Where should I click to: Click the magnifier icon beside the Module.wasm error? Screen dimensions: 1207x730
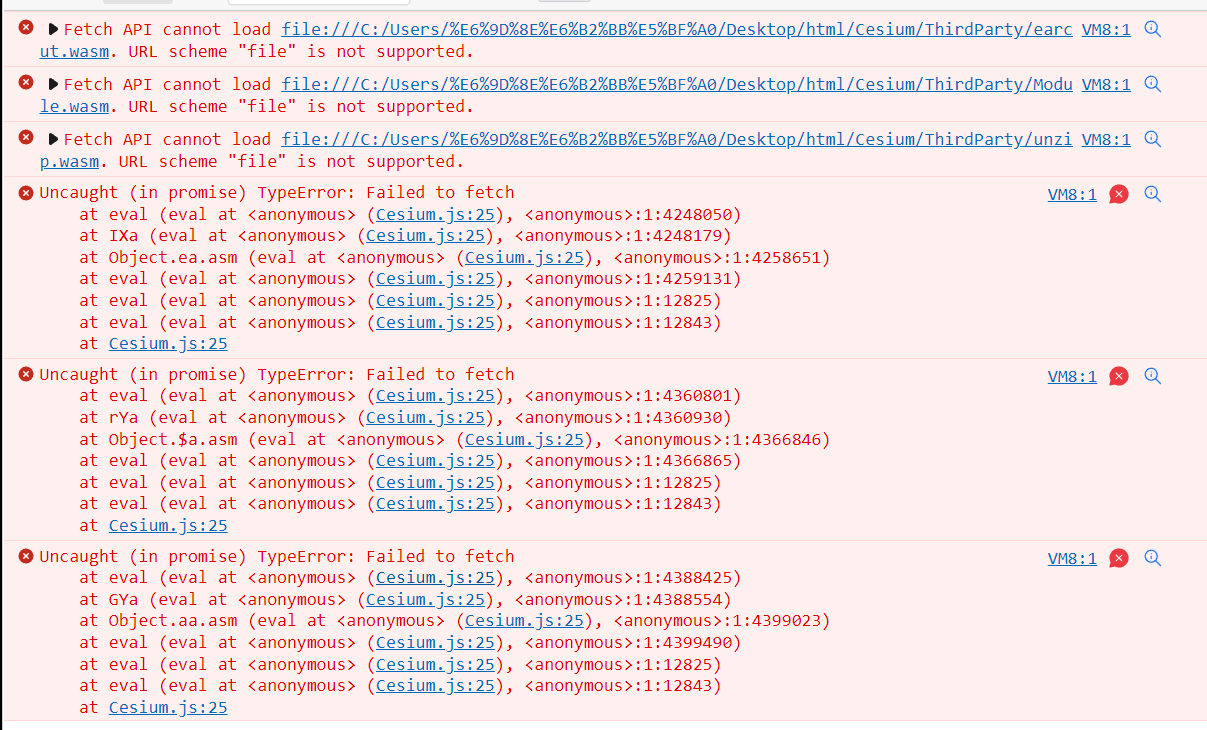[x=1152, y=85]
